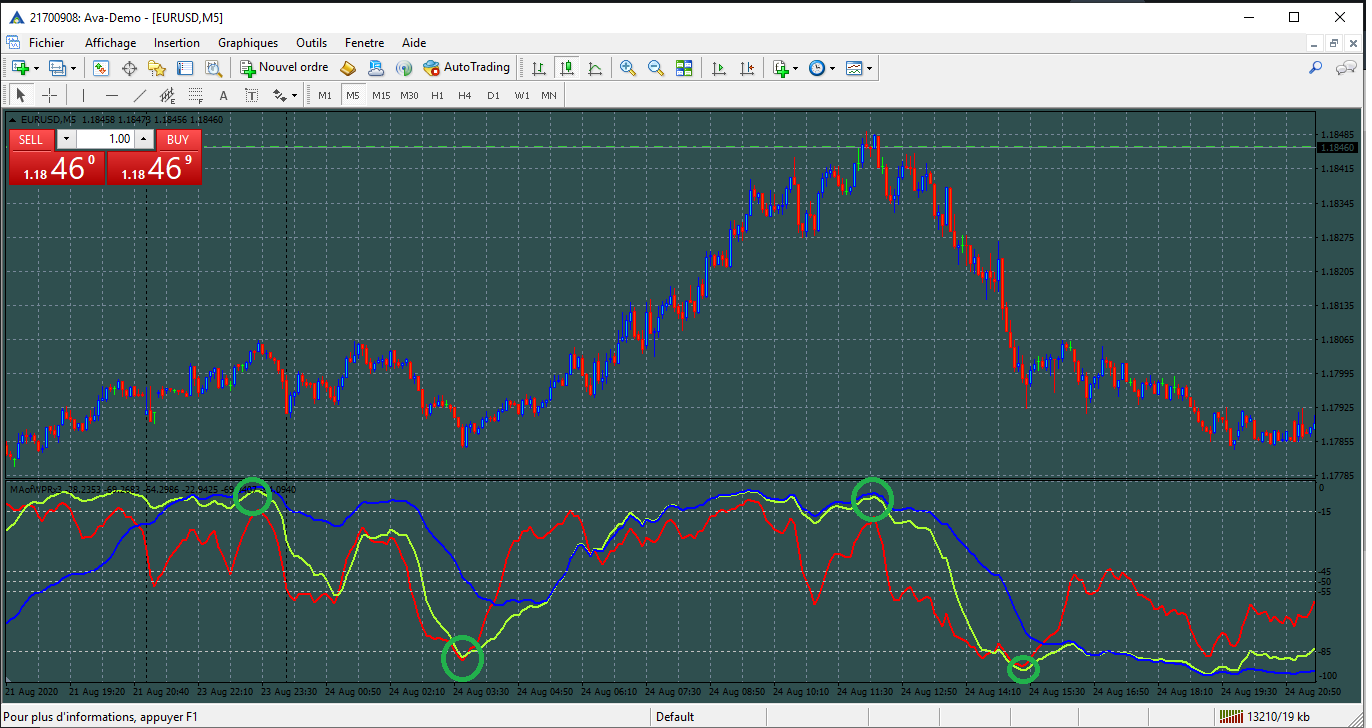
Task: Set timeframe to M30
Action: pyautogui.click(x=409, y=95)
